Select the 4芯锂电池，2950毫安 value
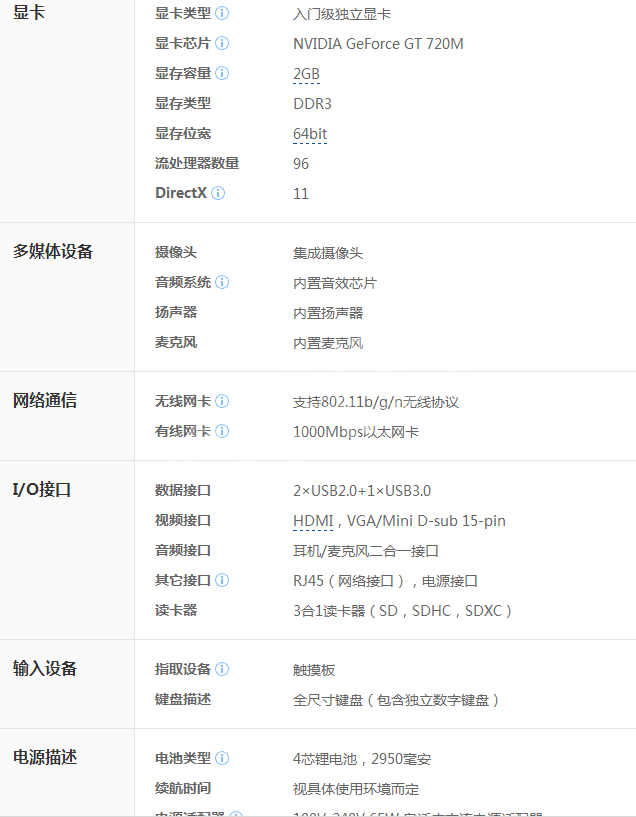This screenshot has width=636, height=817. [362, 759]
